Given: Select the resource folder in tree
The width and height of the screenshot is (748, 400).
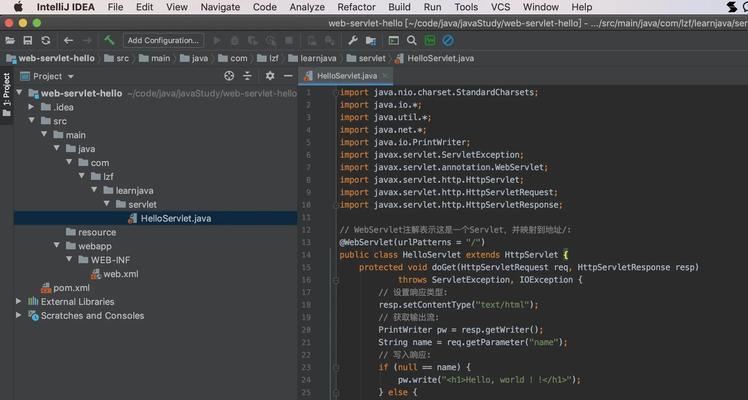Looking at the screenshot, I should (91, 232).
